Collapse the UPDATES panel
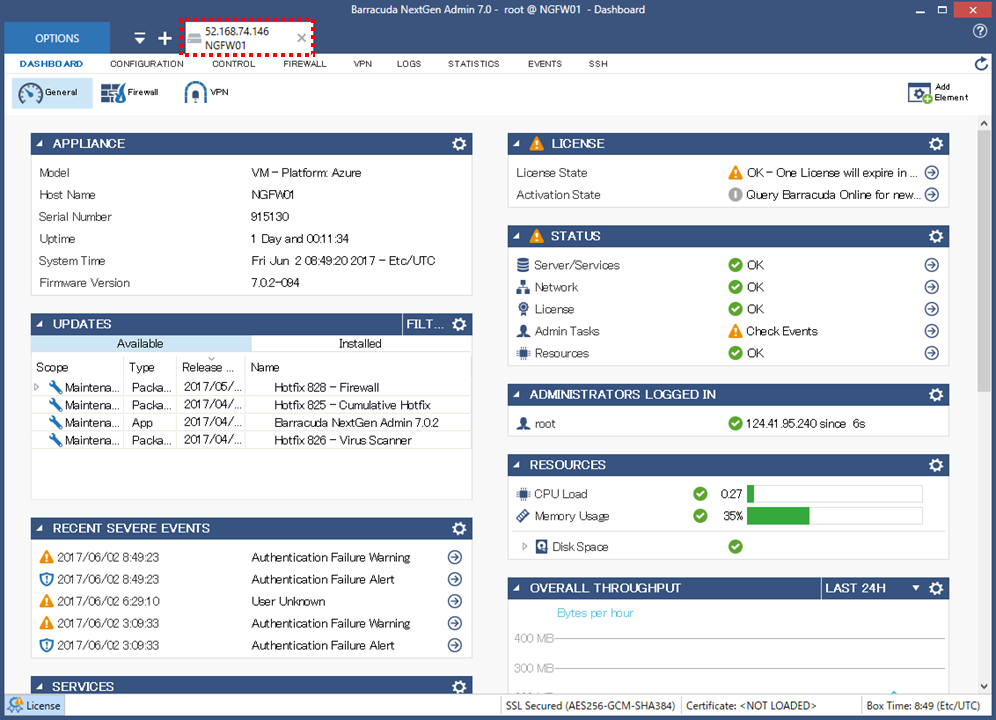This screenshot has height=720, width=996. (x=40, y=324)
